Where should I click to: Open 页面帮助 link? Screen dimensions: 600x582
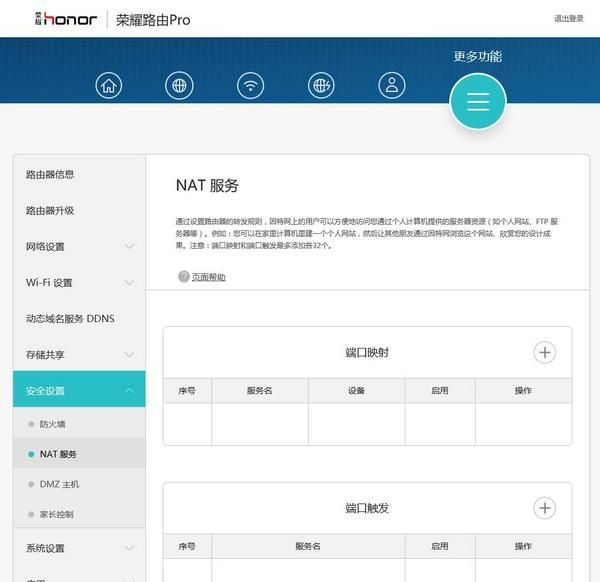(x=209, y=277)
